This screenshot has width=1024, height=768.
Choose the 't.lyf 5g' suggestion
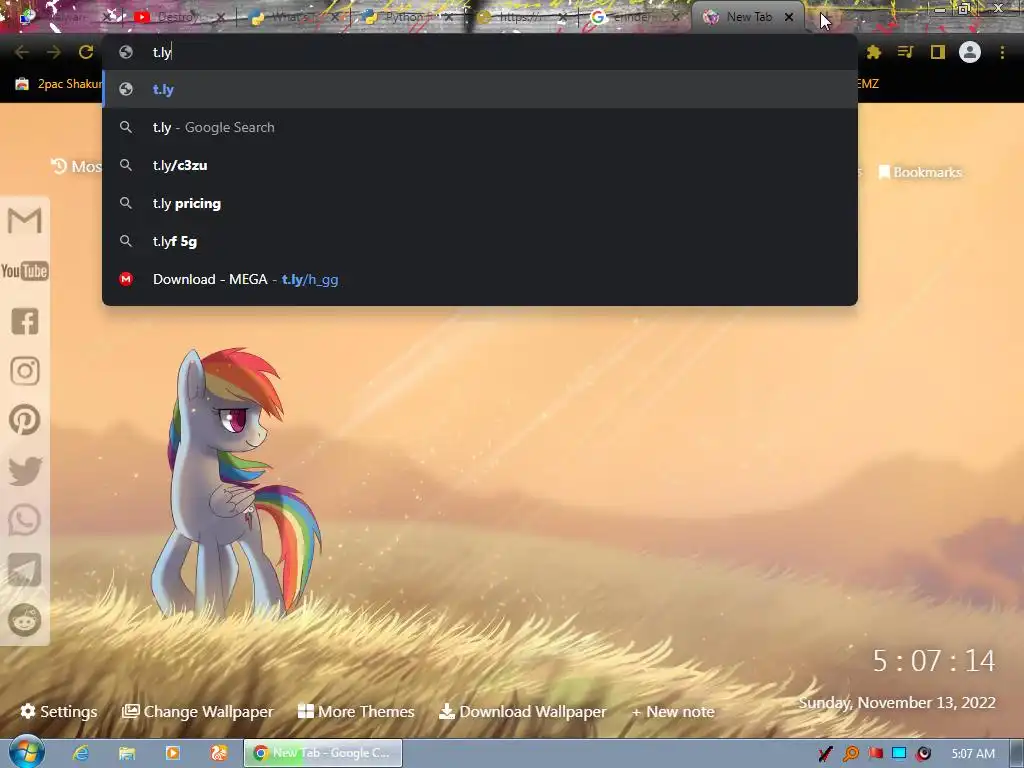[480, 241]
